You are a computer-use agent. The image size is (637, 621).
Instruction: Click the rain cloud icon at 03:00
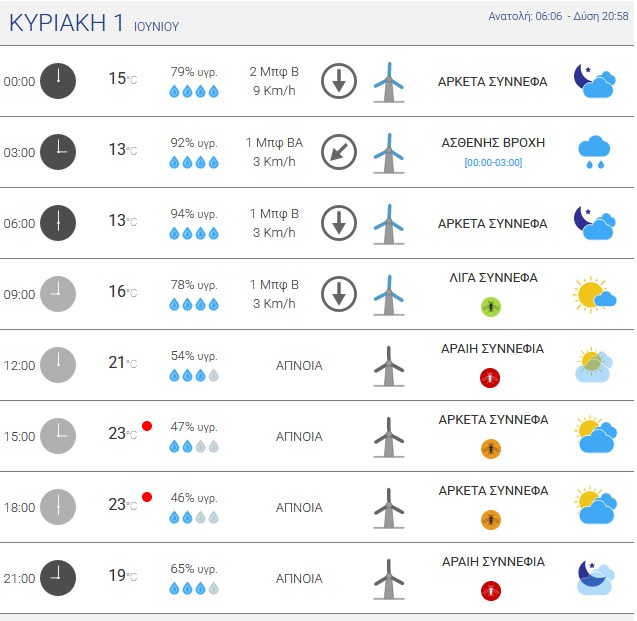(594, 152)
